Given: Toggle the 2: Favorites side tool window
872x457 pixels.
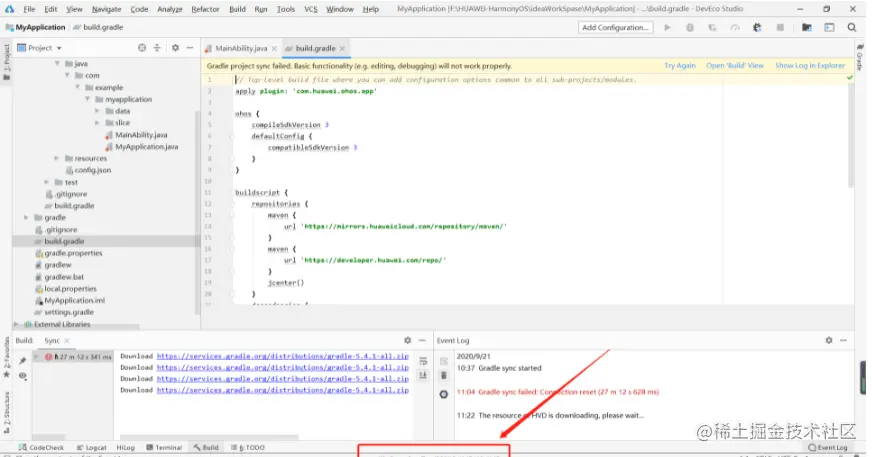Looking at the screenshot, I should (6, 357).
